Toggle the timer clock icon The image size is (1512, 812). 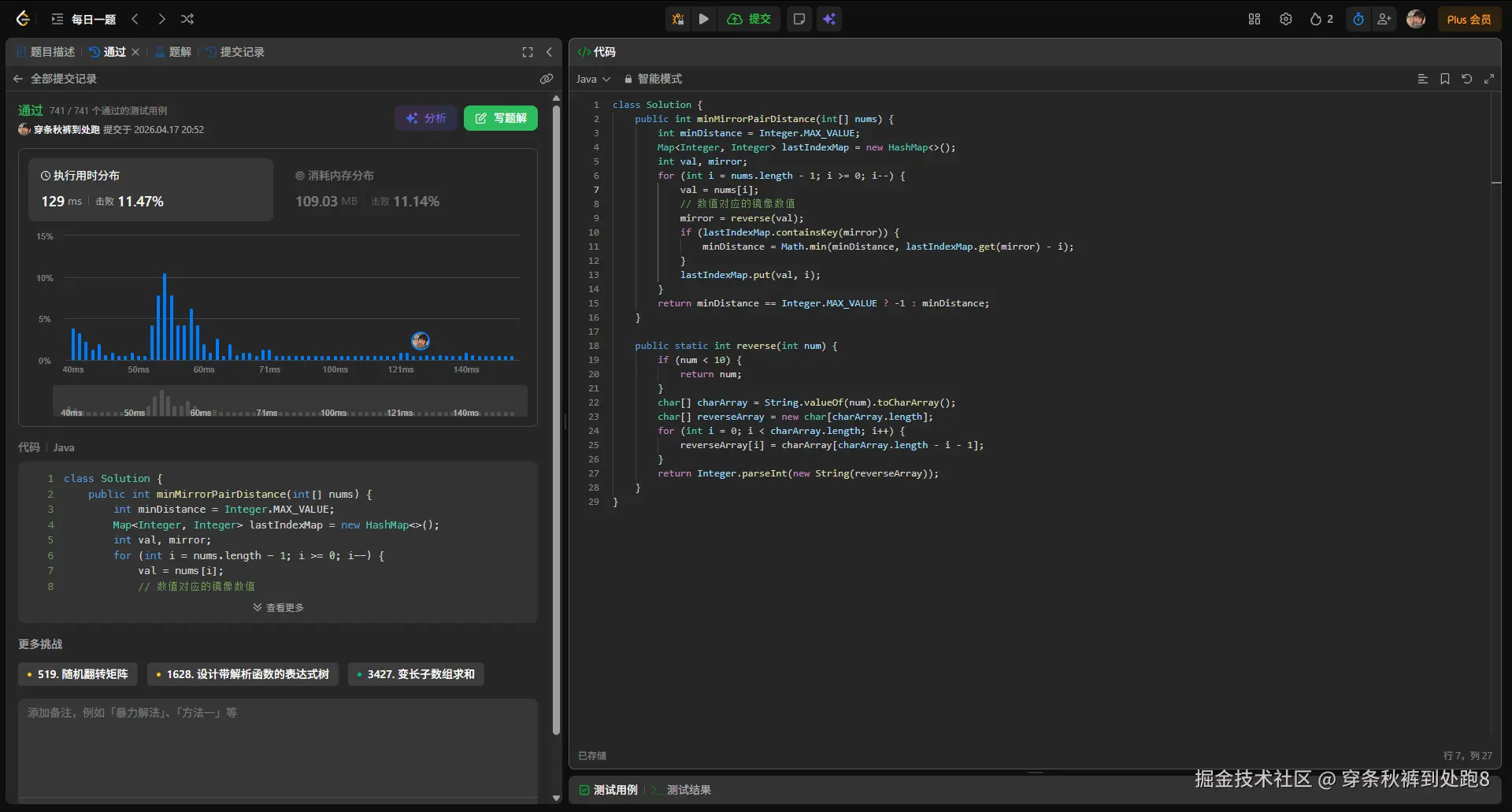tap(1358, 19)
